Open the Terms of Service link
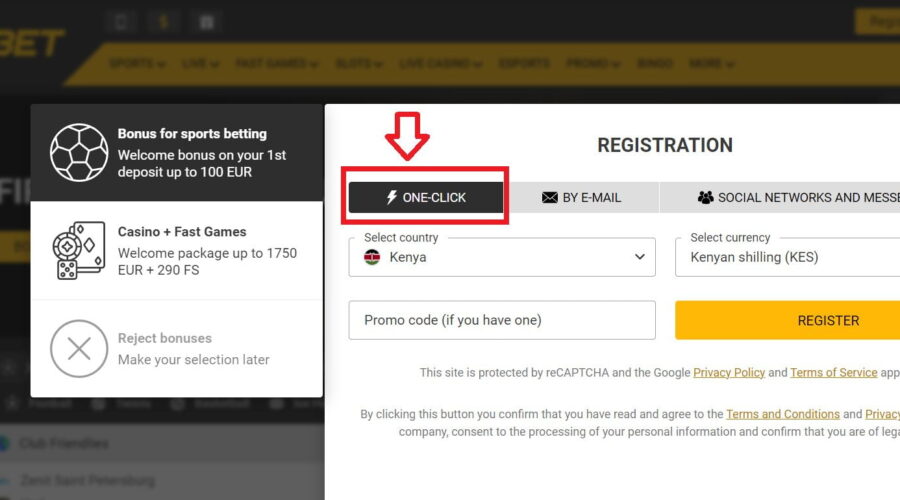Screen dimensions: 900x500 click(833, 373)
